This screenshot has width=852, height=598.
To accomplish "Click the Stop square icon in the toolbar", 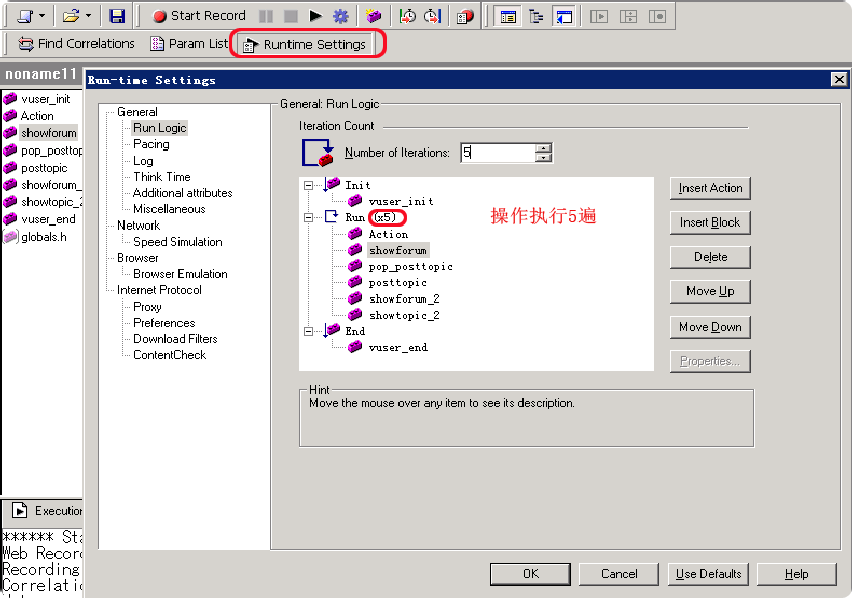I will 291,16.
